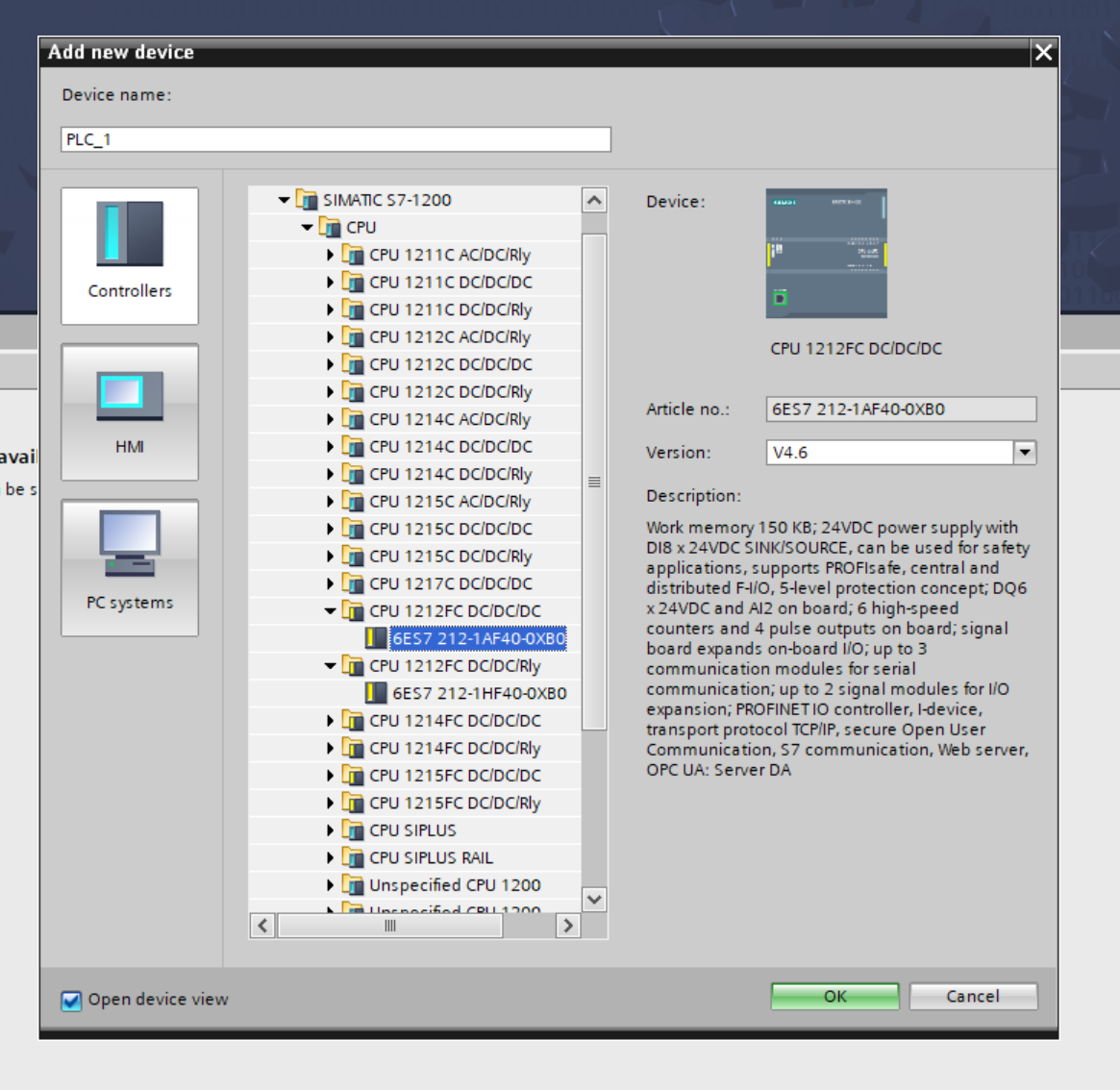This screenshot has height=1090, width=1120.
Task: Expand the CPU 1212C DC/DC/Rly node
Action: pyautogui.click(x=330, y=391)
